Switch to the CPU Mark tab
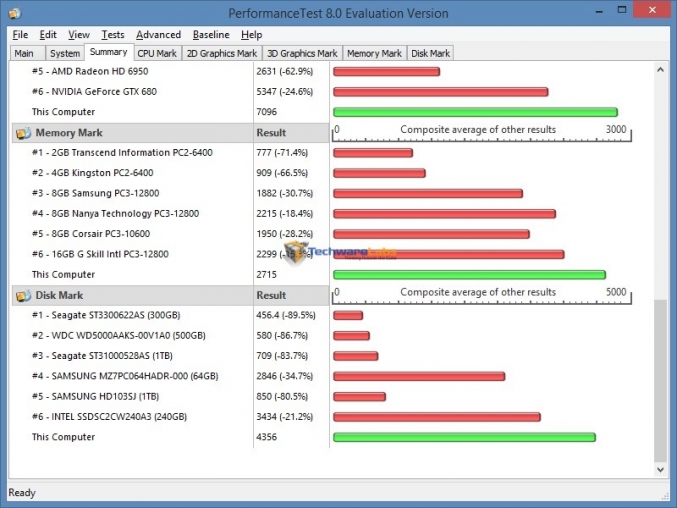The width and height of the screenshot is (677, 508). tap(157, 53)
